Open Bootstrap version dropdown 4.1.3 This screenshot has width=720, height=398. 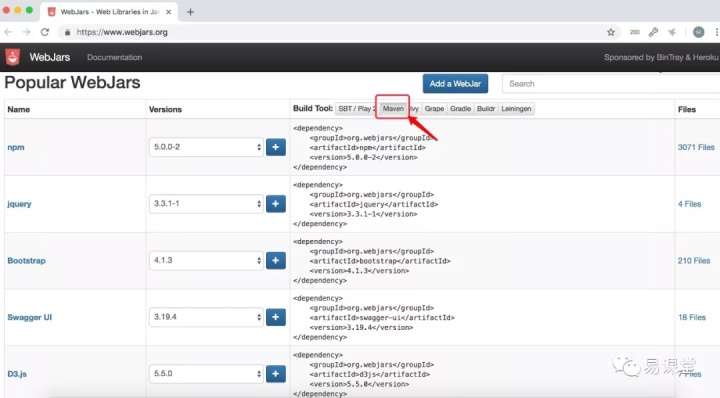click(206, 260)
